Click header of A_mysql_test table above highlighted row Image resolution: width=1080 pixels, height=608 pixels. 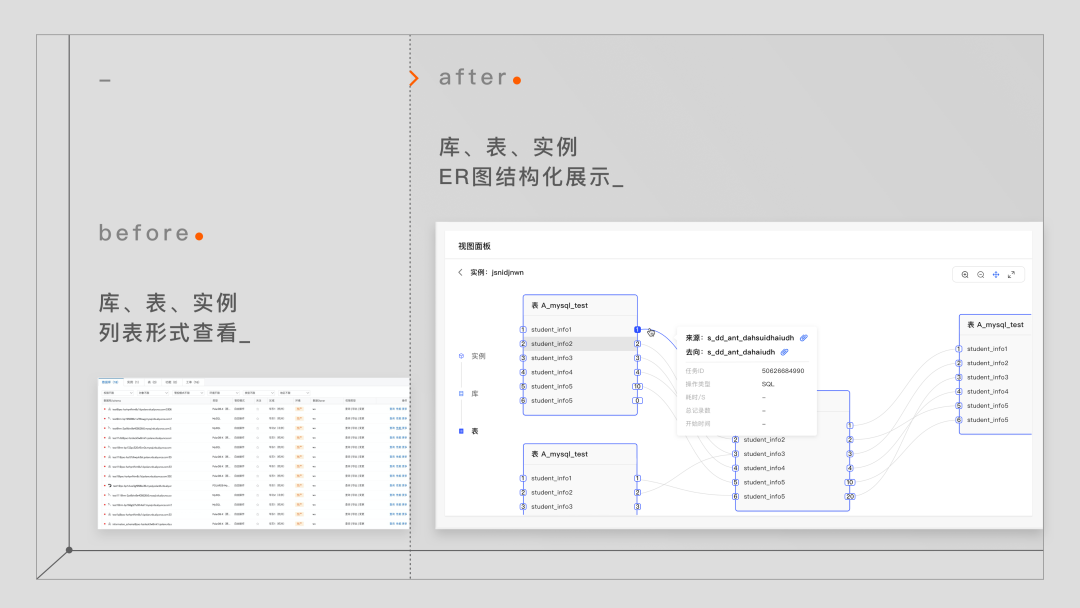pos(580,306)
